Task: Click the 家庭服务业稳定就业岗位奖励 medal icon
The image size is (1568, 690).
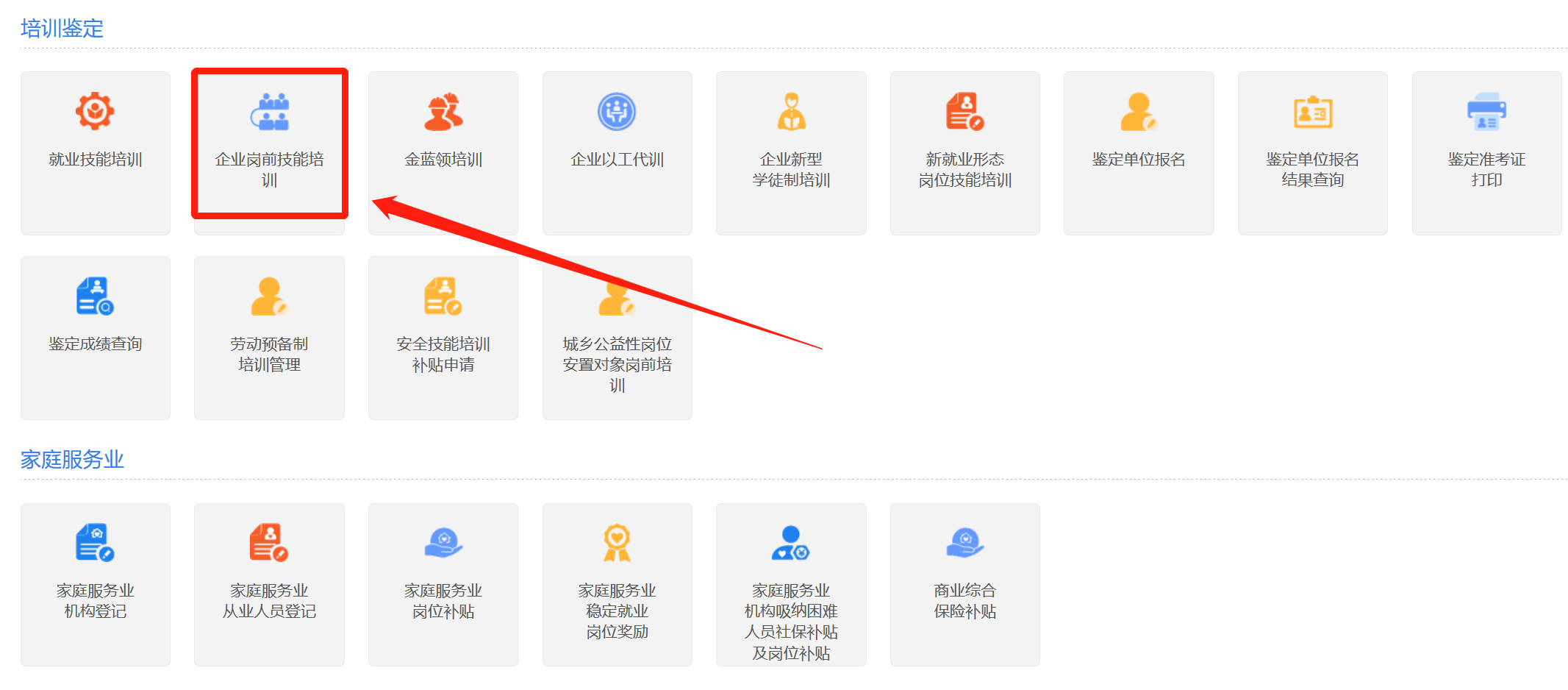Action: (617, 543)
